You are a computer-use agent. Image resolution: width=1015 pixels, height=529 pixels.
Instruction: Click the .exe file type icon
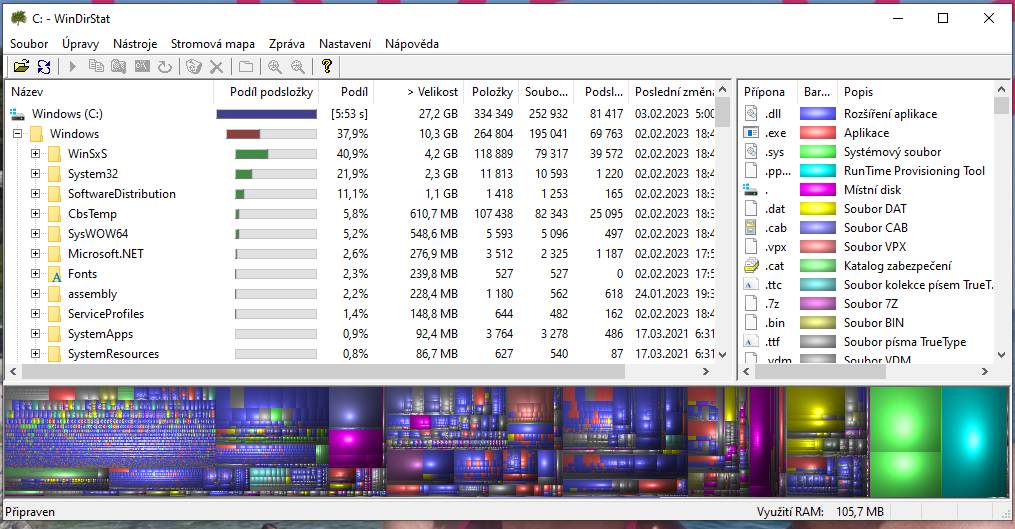(751, 133)
